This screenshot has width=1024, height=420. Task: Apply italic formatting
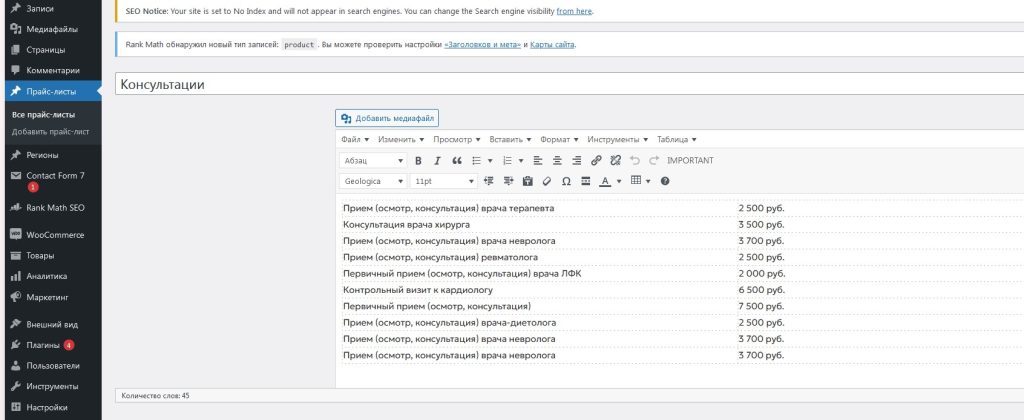coord(437,160)
